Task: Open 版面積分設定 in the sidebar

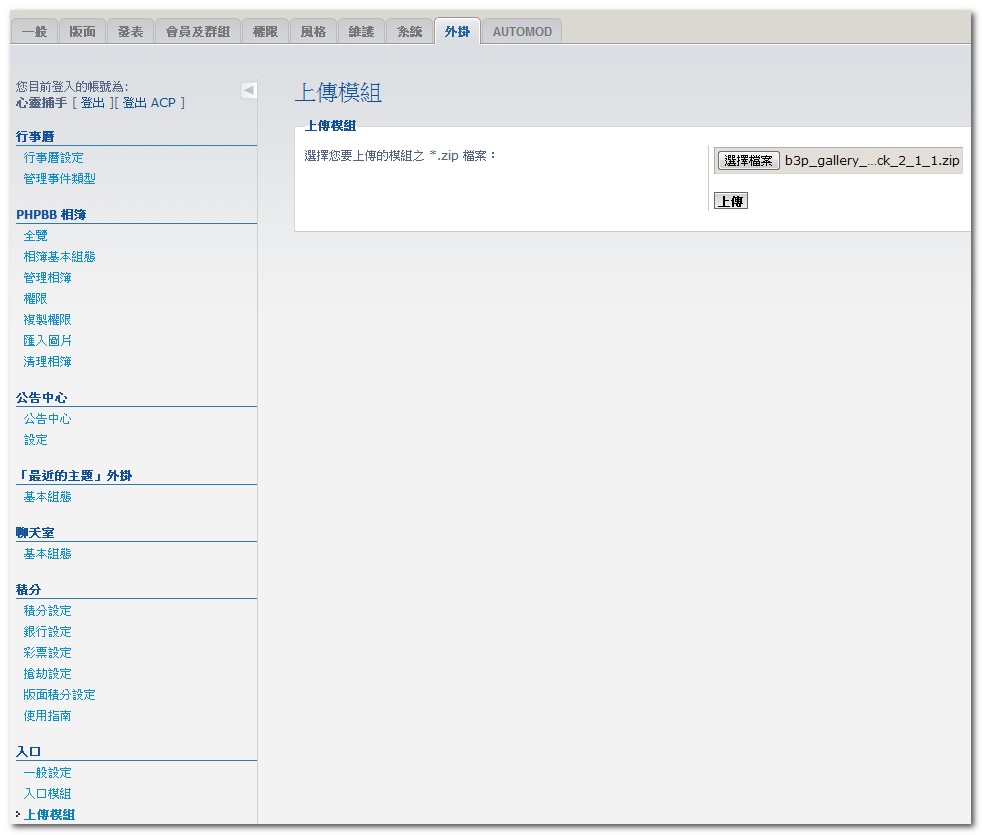Action: pyautogui.click(x=60, y=695)
